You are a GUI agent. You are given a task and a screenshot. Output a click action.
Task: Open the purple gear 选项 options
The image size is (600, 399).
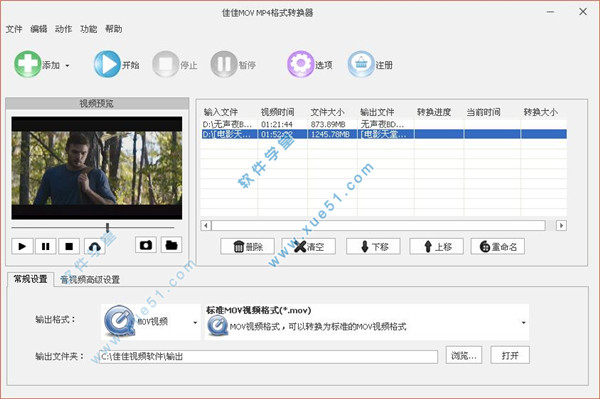[301, 64]
